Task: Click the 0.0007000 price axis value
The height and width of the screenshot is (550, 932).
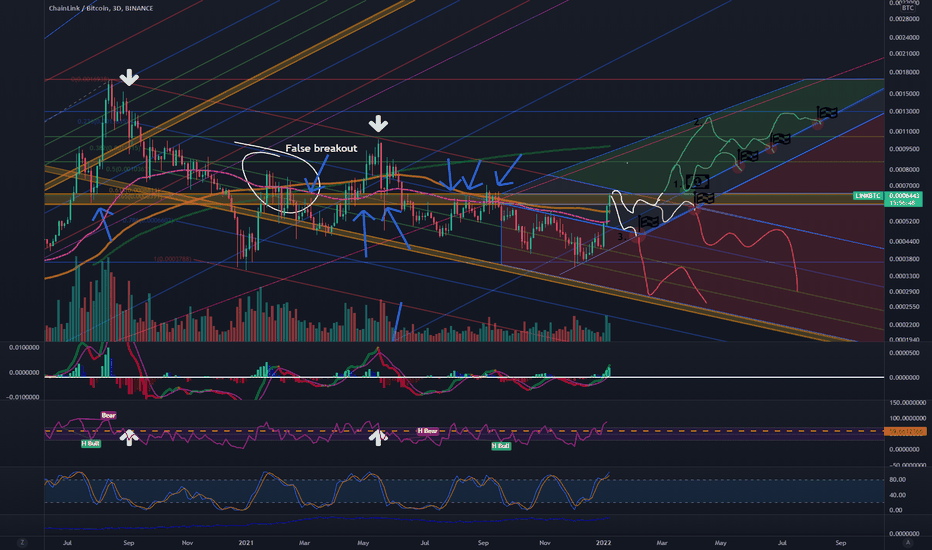Action: [904, 186]
